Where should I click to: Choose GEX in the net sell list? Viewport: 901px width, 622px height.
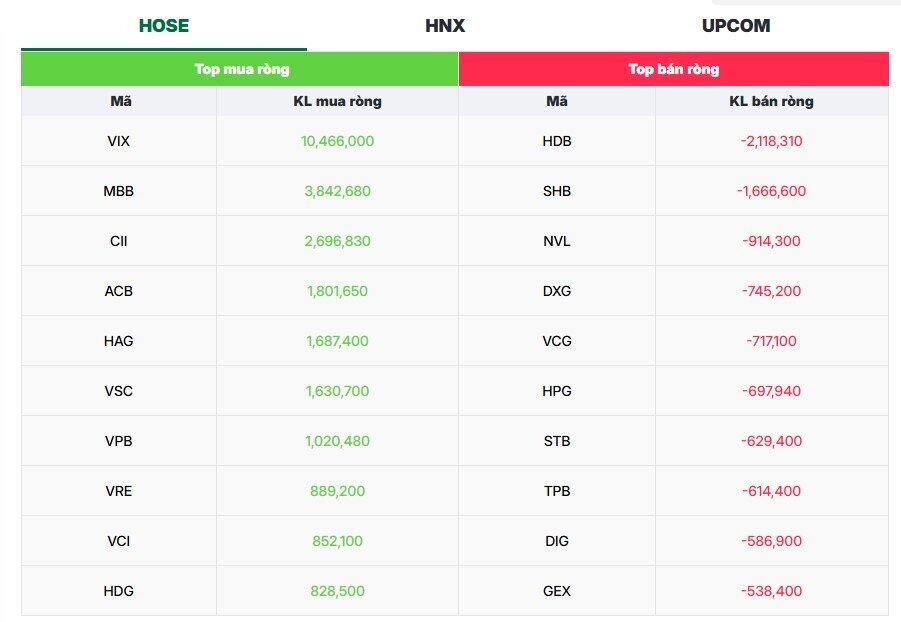557,591
